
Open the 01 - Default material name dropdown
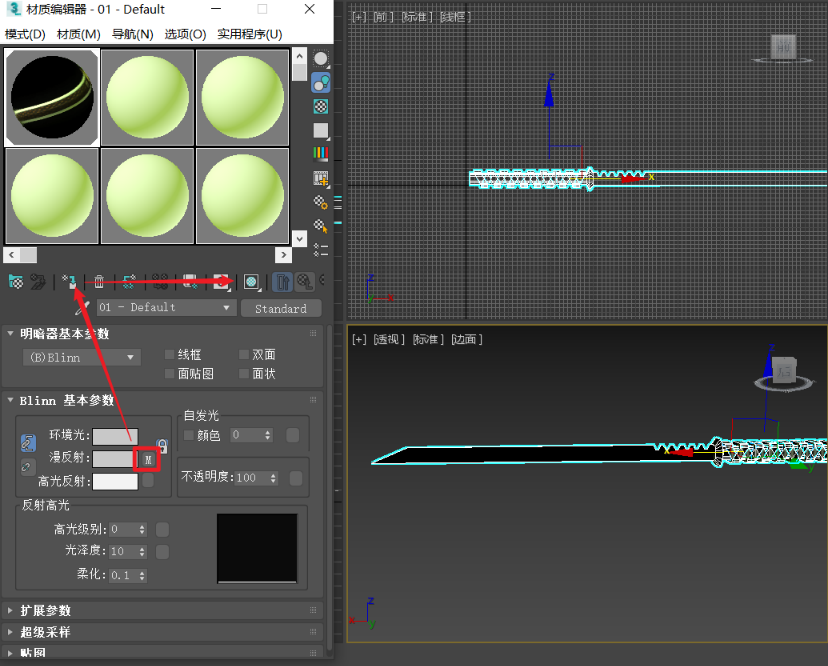165,308
